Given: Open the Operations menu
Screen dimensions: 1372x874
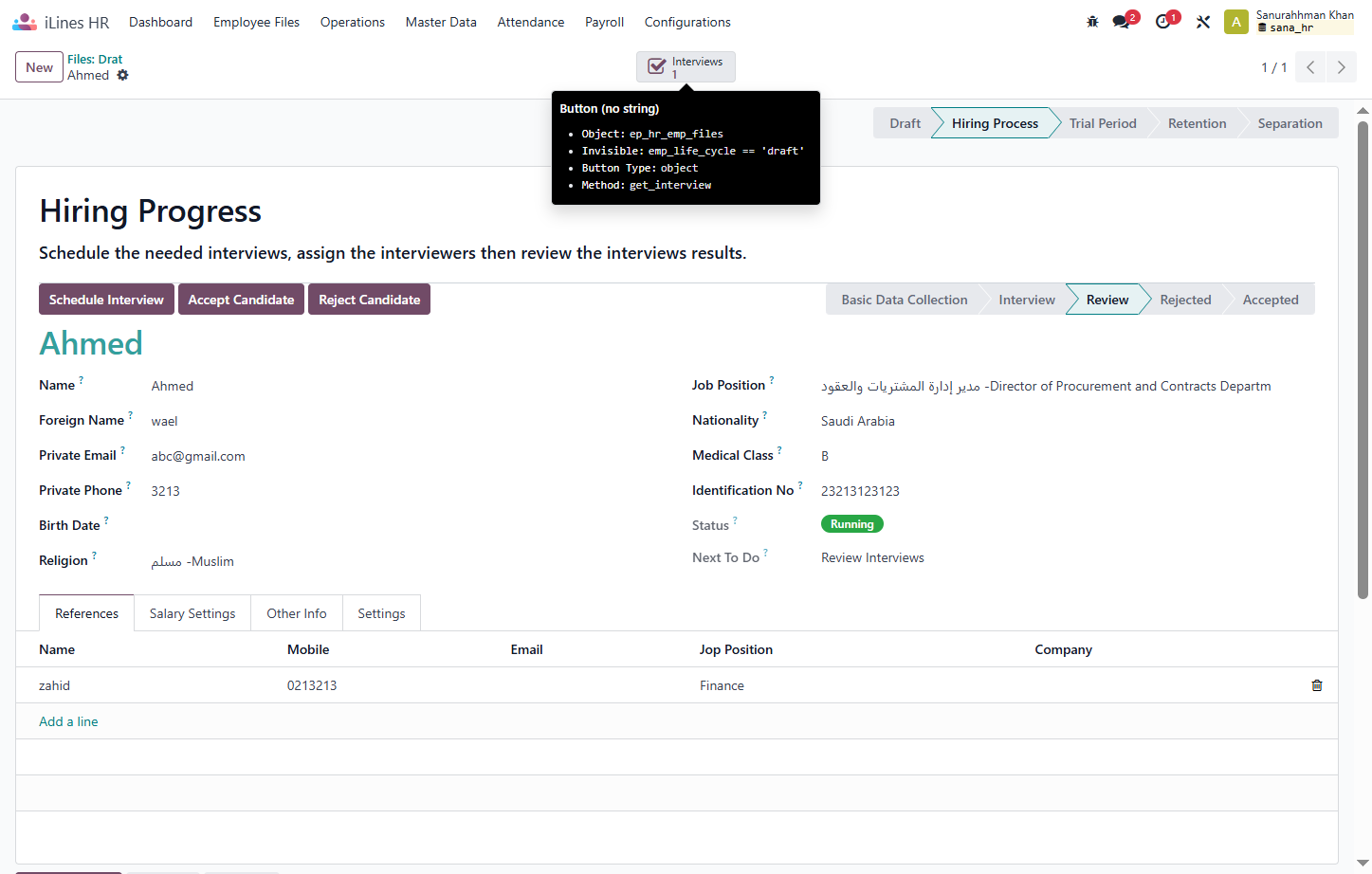Looking at the screenshot, I should tap(352, 22).
